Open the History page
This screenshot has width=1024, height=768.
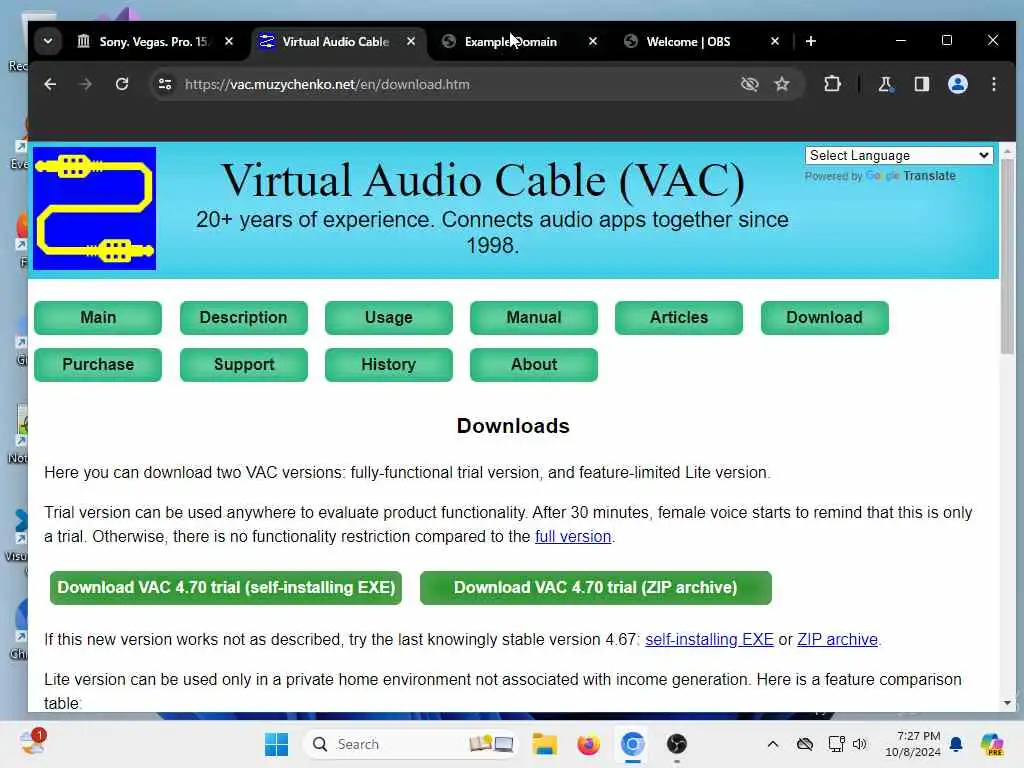(389, 364)
